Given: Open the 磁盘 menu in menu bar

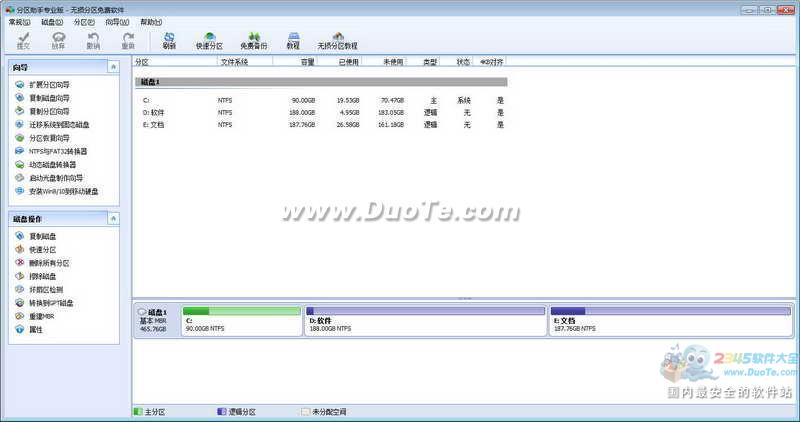Looking at the screenshot, I should click(x=53, y=21).
